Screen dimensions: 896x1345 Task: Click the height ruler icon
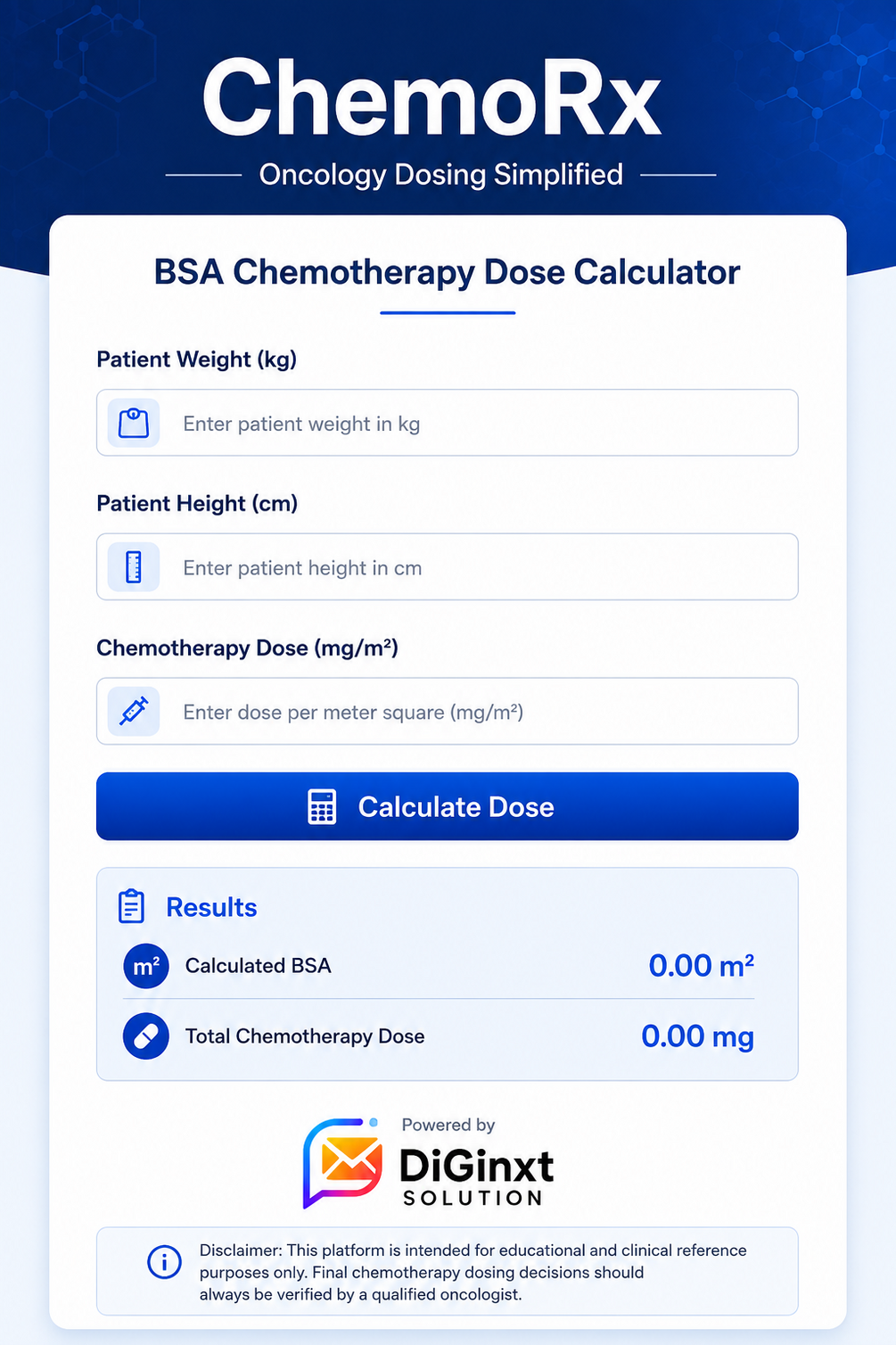[134, 567]
